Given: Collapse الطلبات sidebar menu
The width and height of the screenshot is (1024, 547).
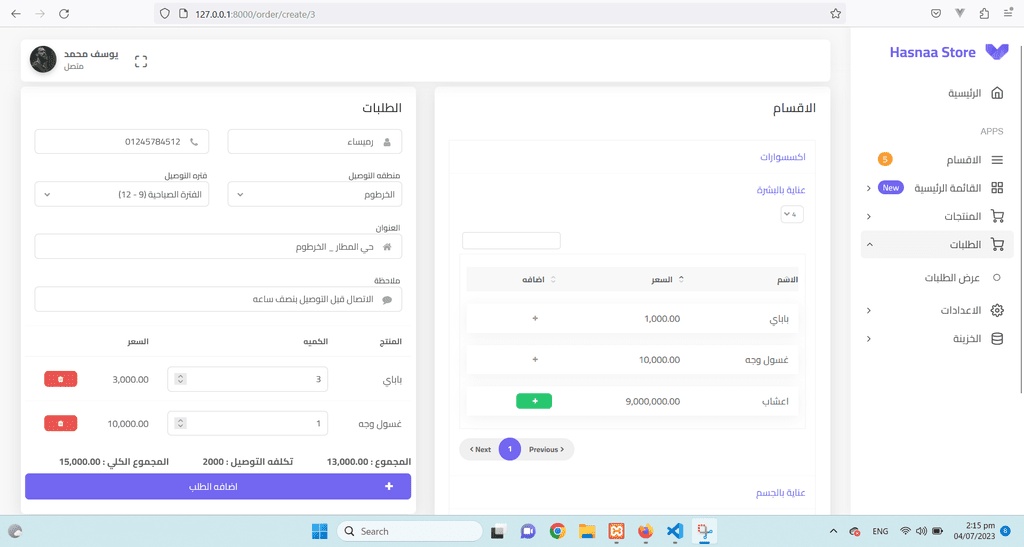Looking at the screenshot, I should [x=936, y=245].
